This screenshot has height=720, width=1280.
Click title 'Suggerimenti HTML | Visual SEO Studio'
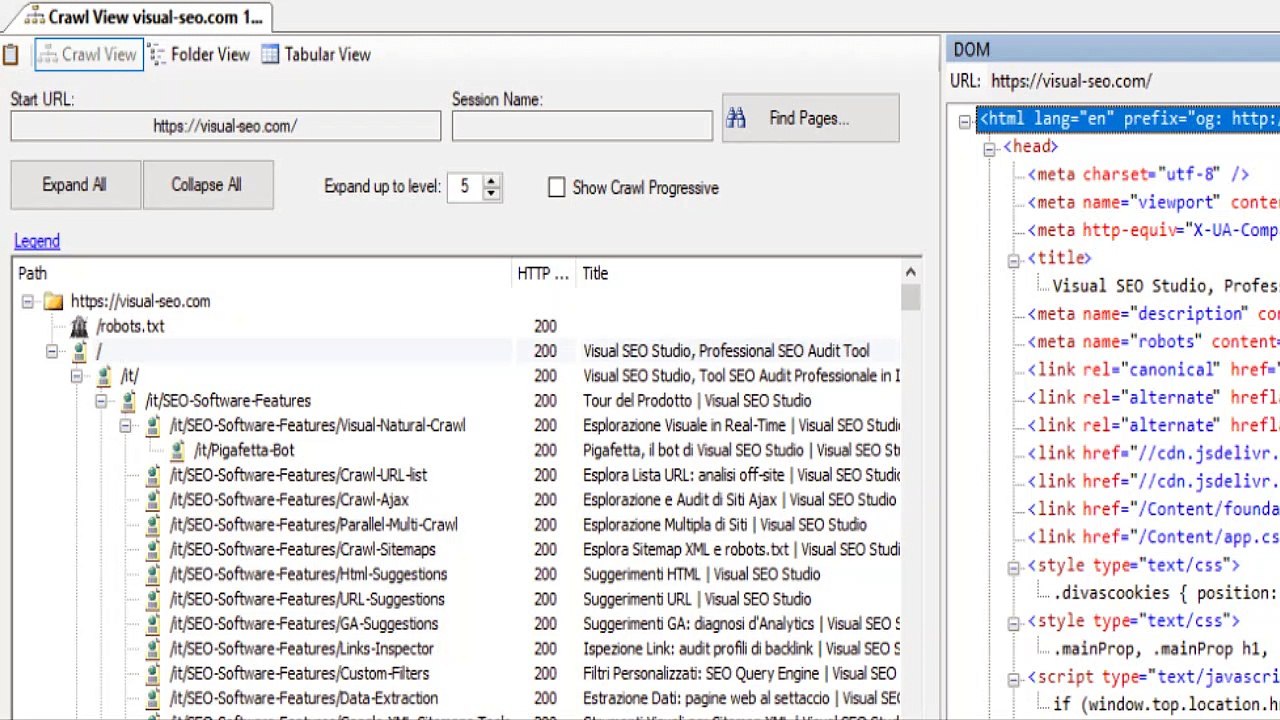702,574
